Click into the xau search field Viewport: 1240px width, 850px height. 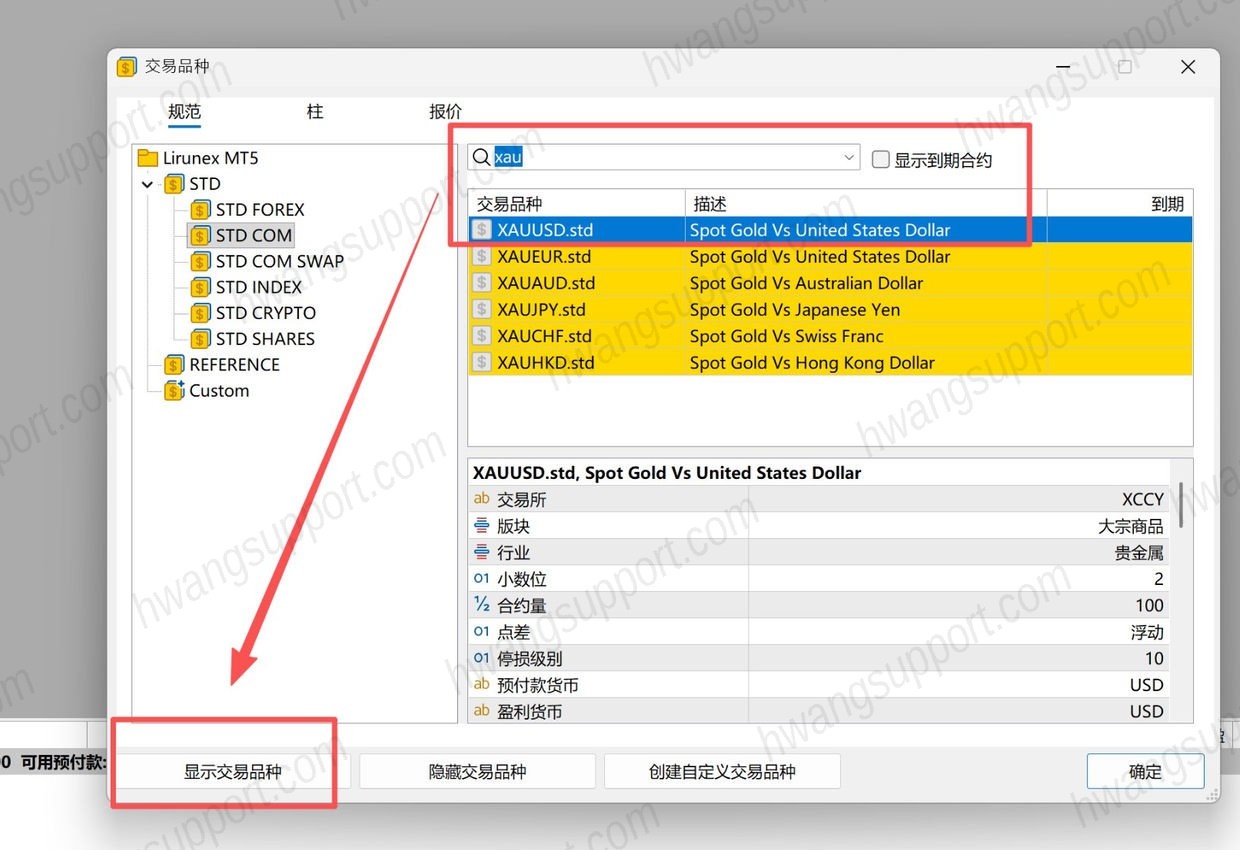pos(665,157)
